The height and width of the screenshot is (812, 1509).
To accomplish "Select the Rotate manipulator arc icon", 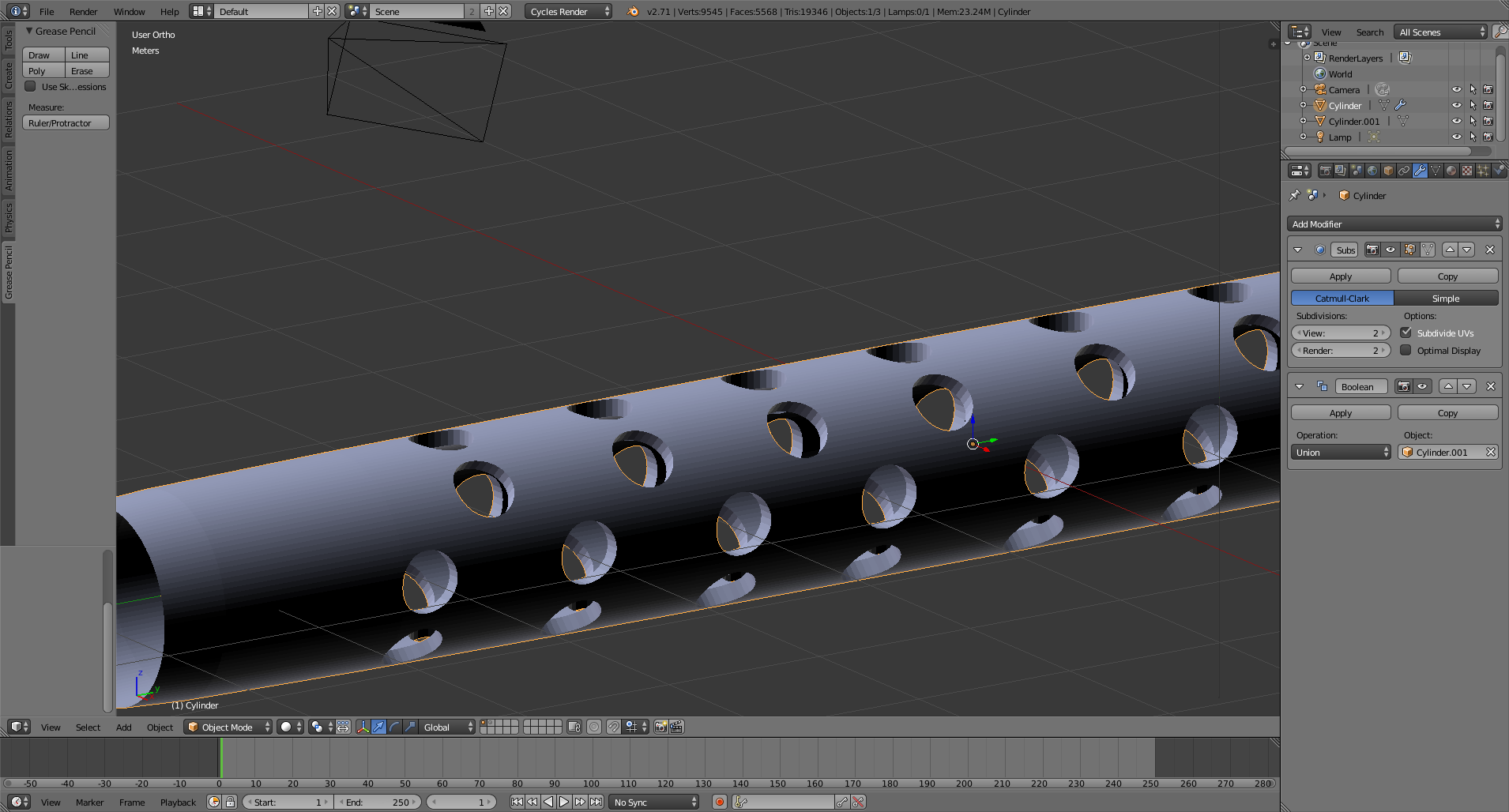I will (x=395, y=727).
